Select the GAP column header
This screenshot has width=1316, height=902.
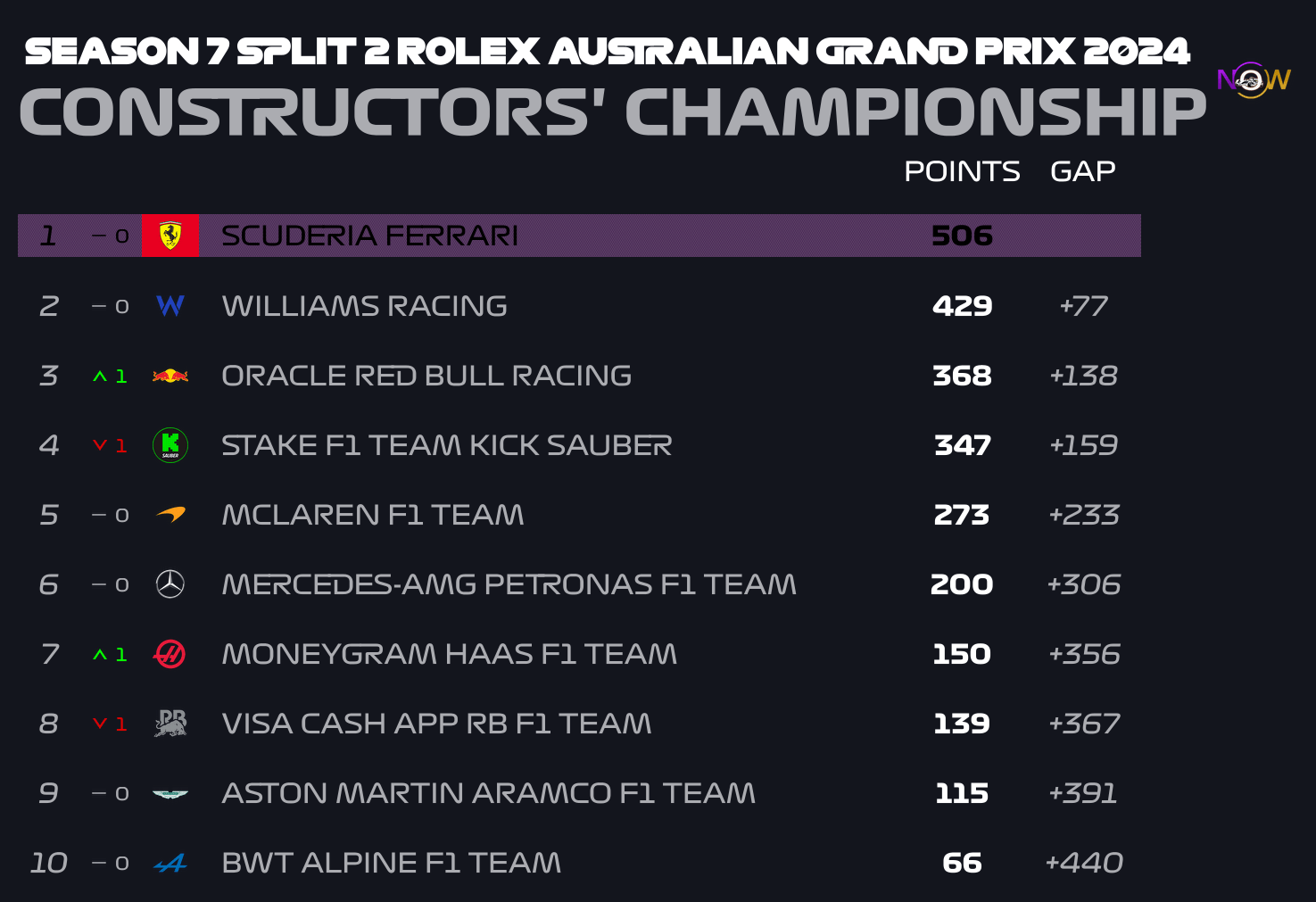pos(1083,171)
